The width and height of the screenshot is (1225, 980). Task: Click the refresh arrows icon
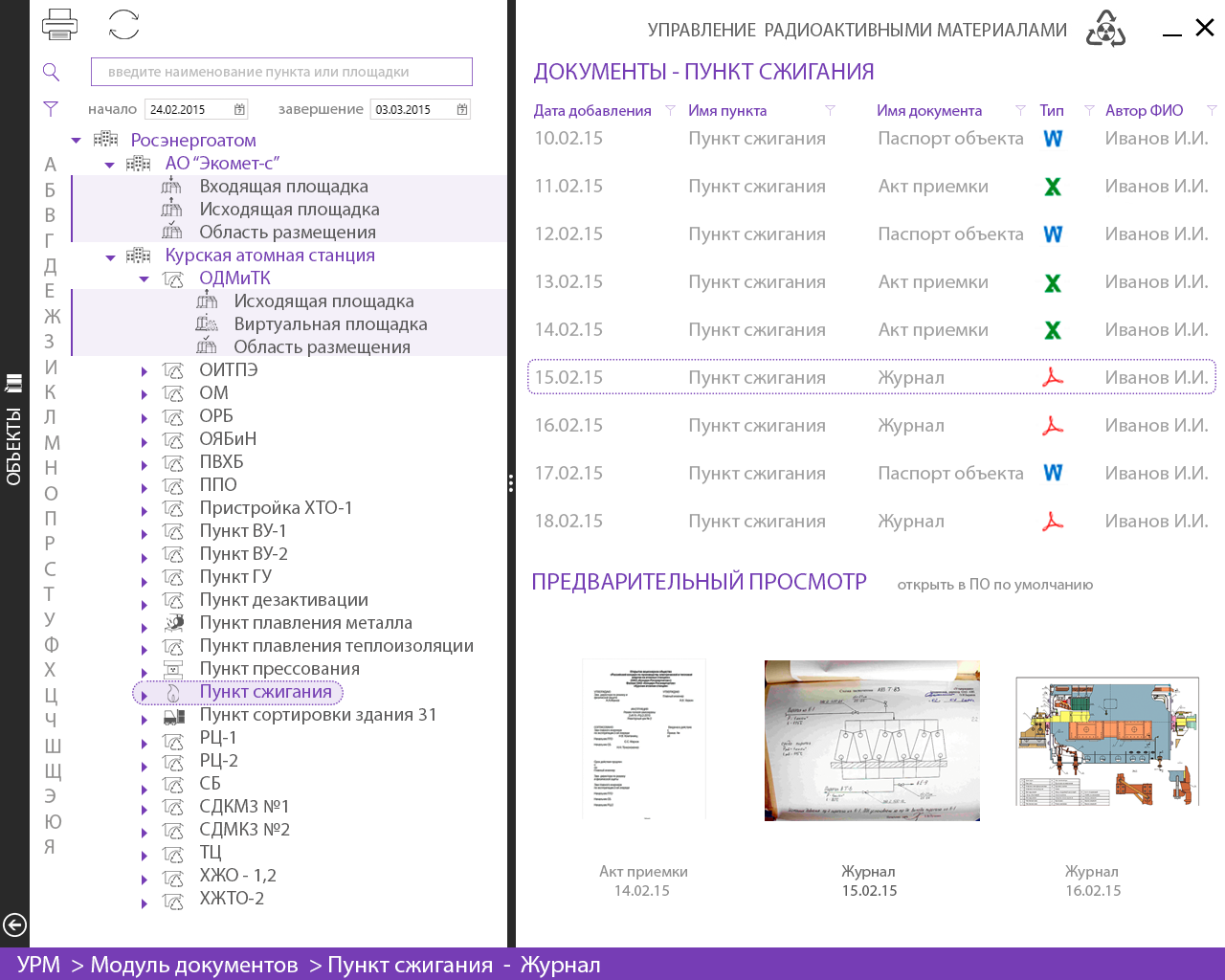[123, 25]
